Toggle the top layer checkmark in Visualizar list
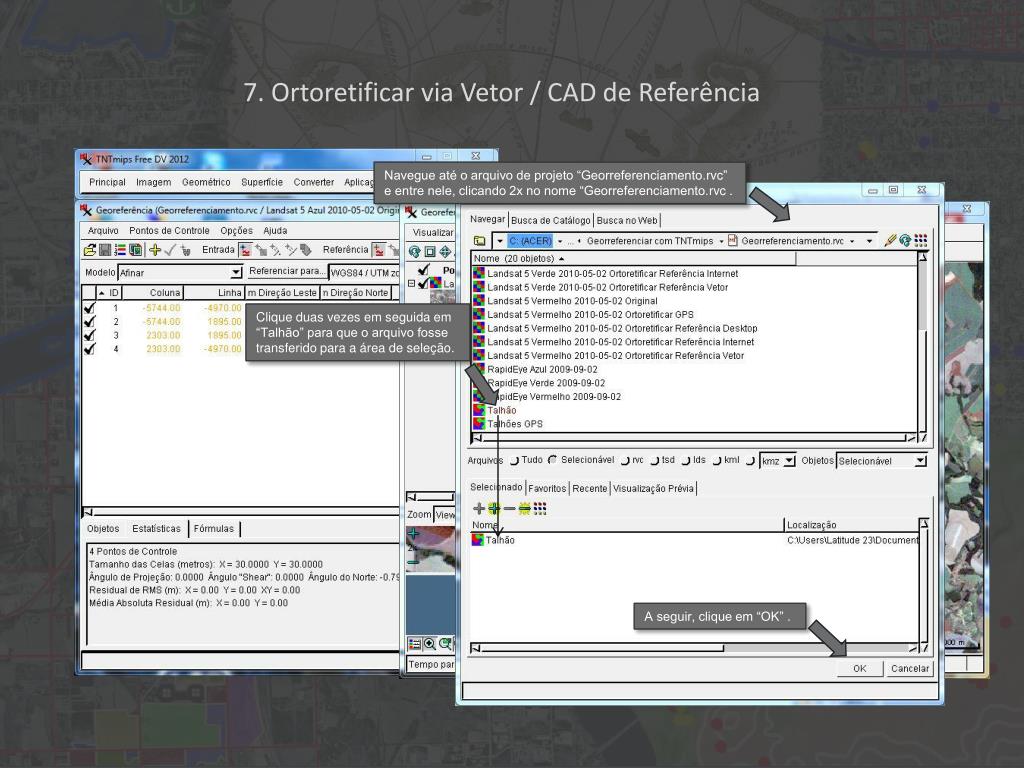Viewport: 1024px width, 768px height. coord(424,270)
